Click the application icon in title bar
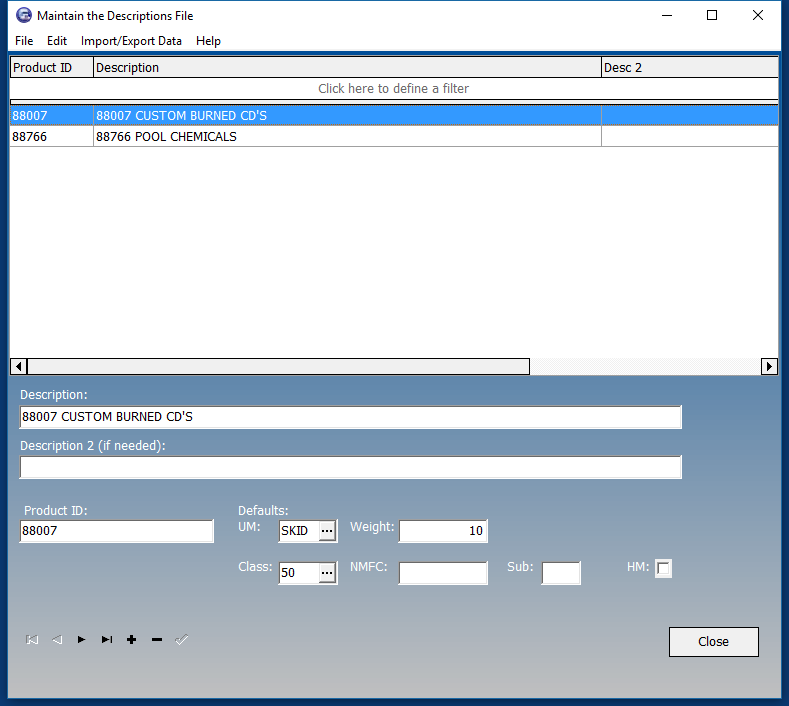Screen dimensions: 789x706 click(x=24, y=16)
